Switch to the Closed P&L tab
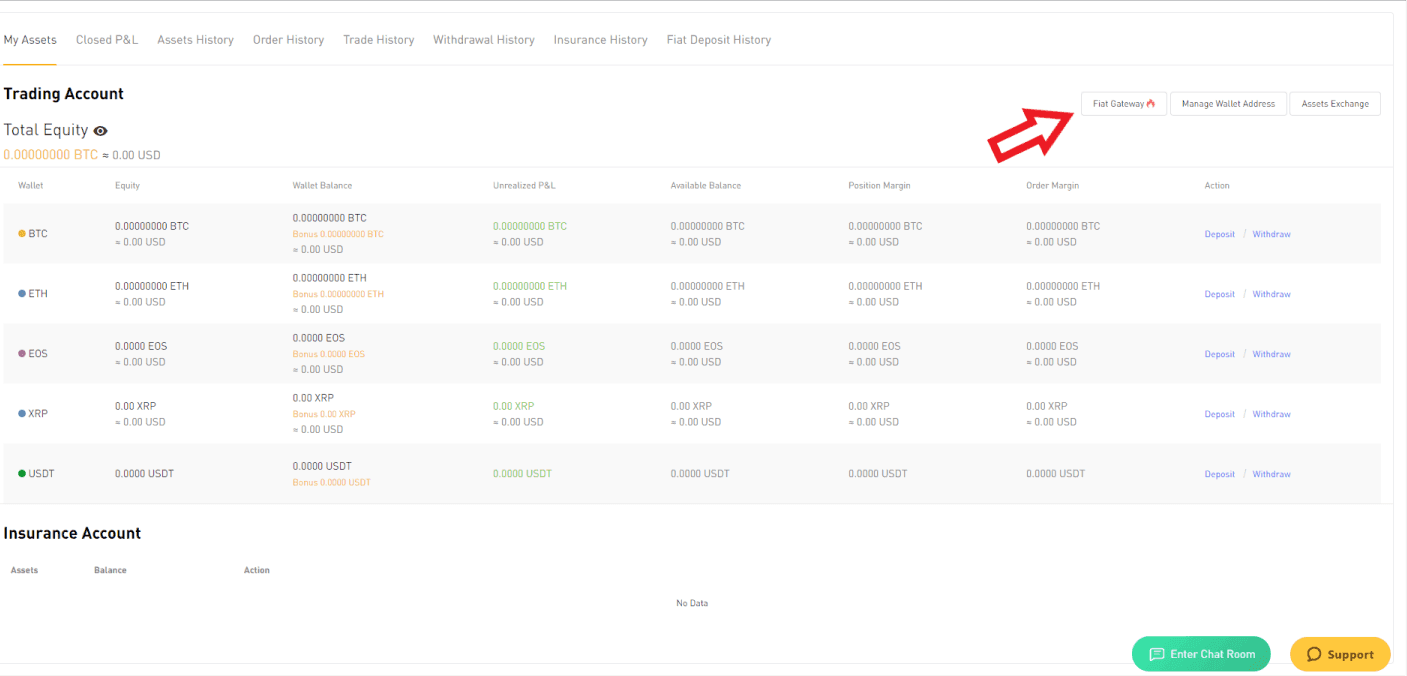This screenshot has height=676, width=1407. (x=107, y=40)
